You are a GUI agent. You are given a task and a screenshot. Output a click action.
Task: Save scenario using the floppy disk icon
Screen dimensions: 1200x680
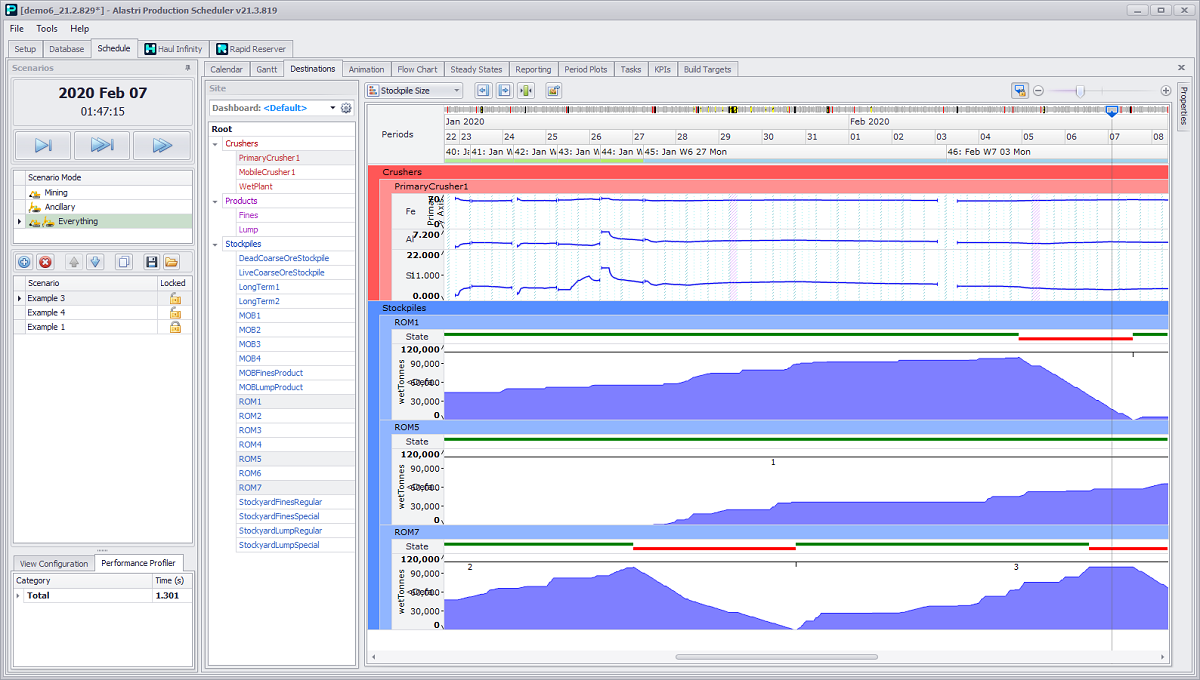pos(152,262)
